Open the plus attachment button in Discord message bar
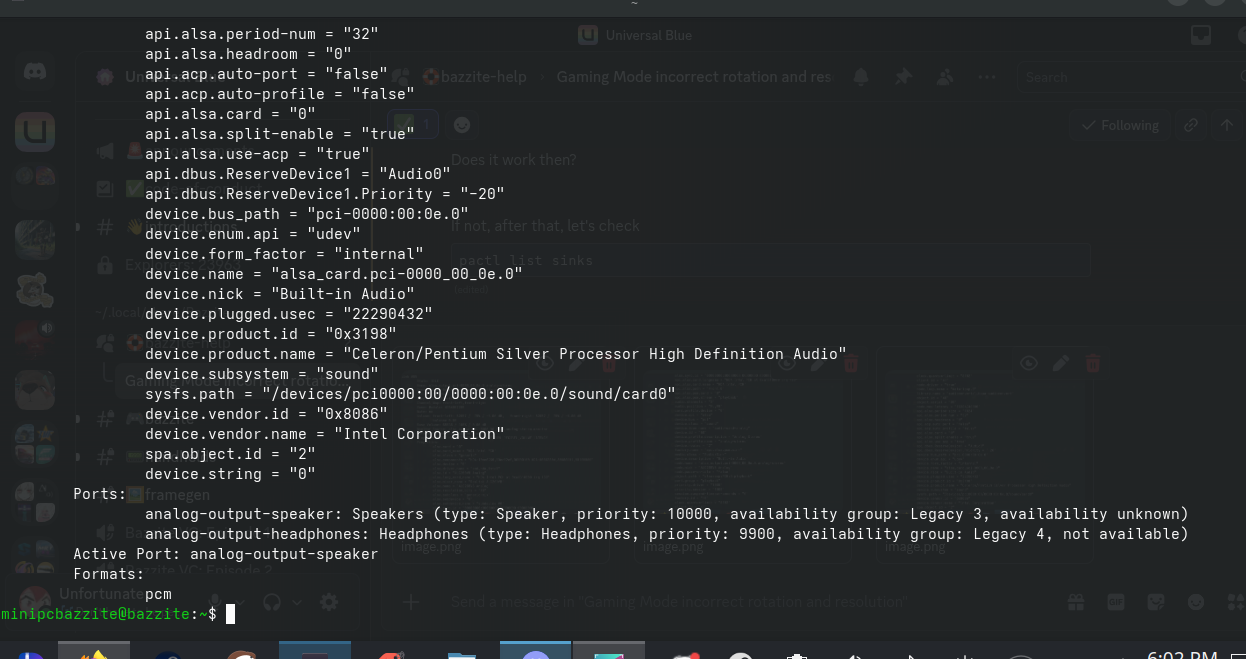The height and width of the screenshot is (659, 1246). pyautogui.click(x=410, y=602)
